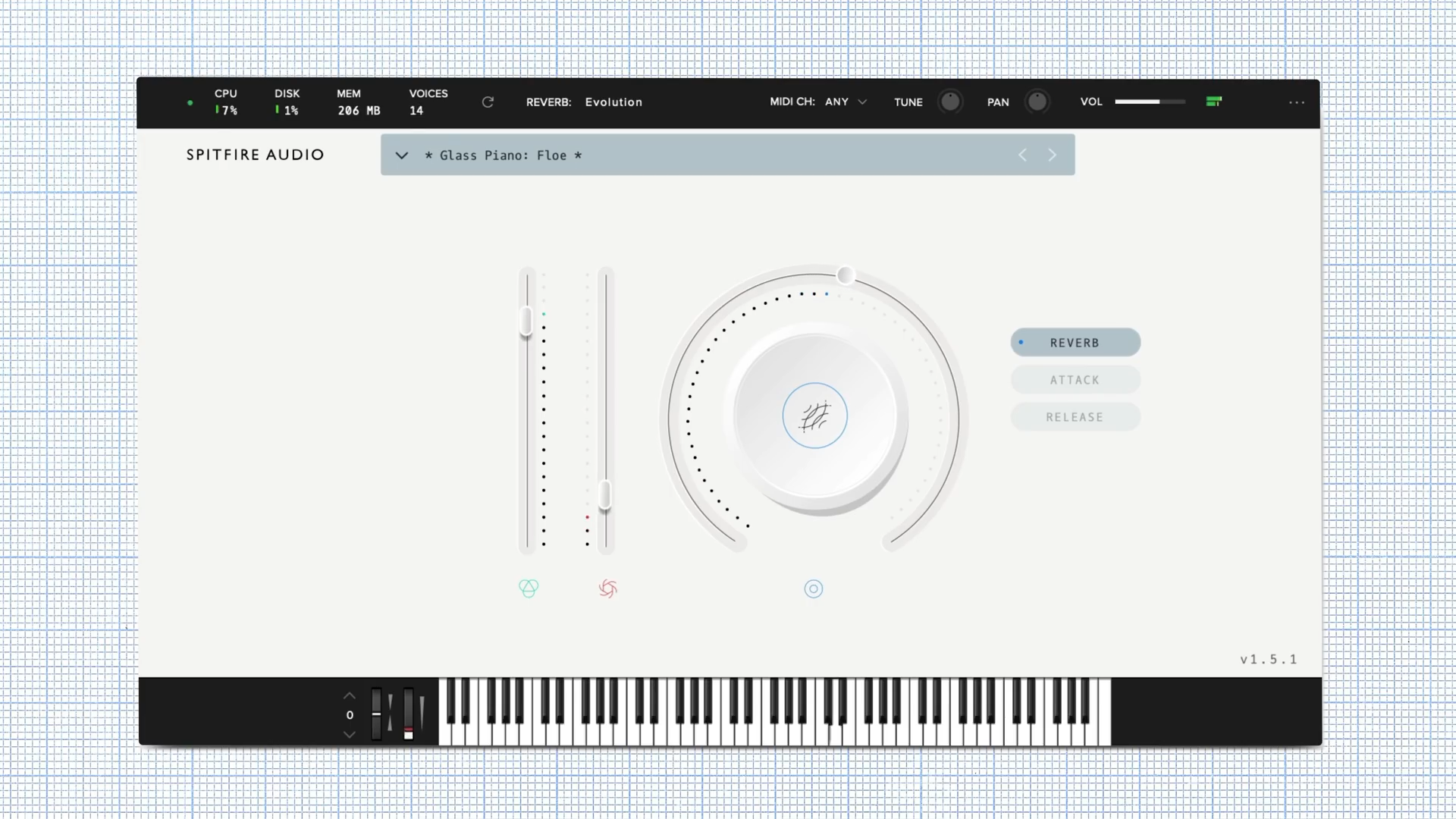1456x819 pixels.
Task: Click the Spitfire Audio logo
Action: click(x=256, y=155)
